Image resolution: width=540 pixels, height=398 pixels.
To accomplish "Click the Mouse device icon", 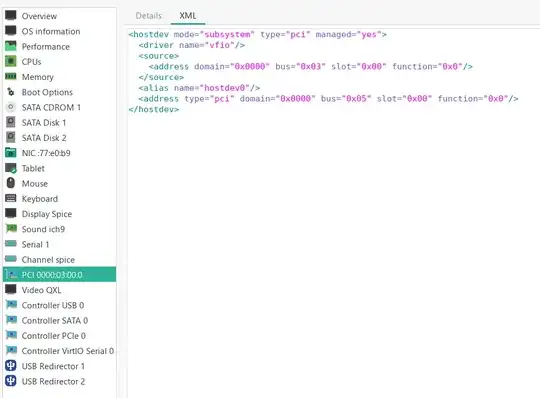I will coord(11,183).
